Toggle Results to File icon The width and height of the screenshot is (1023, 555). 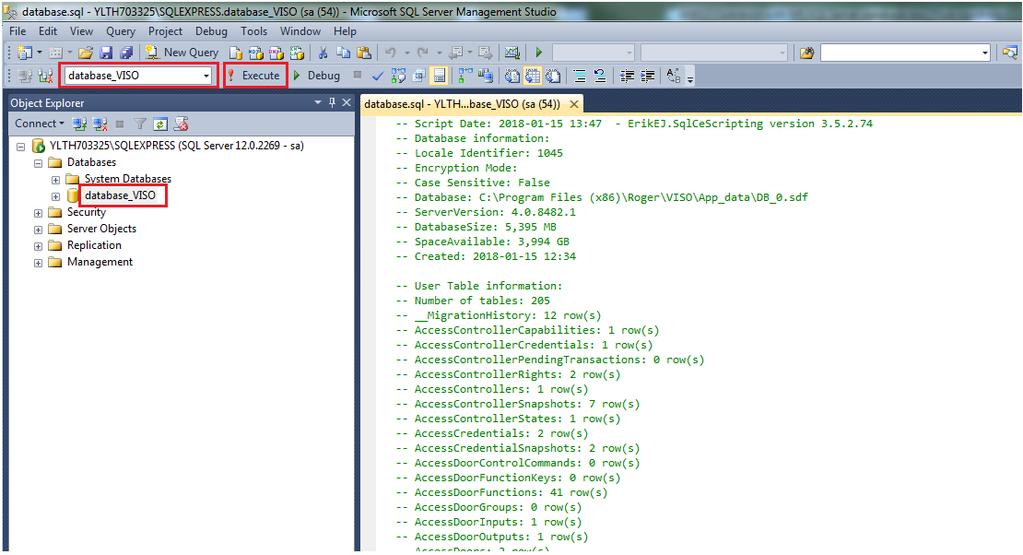tap(553, 76)
